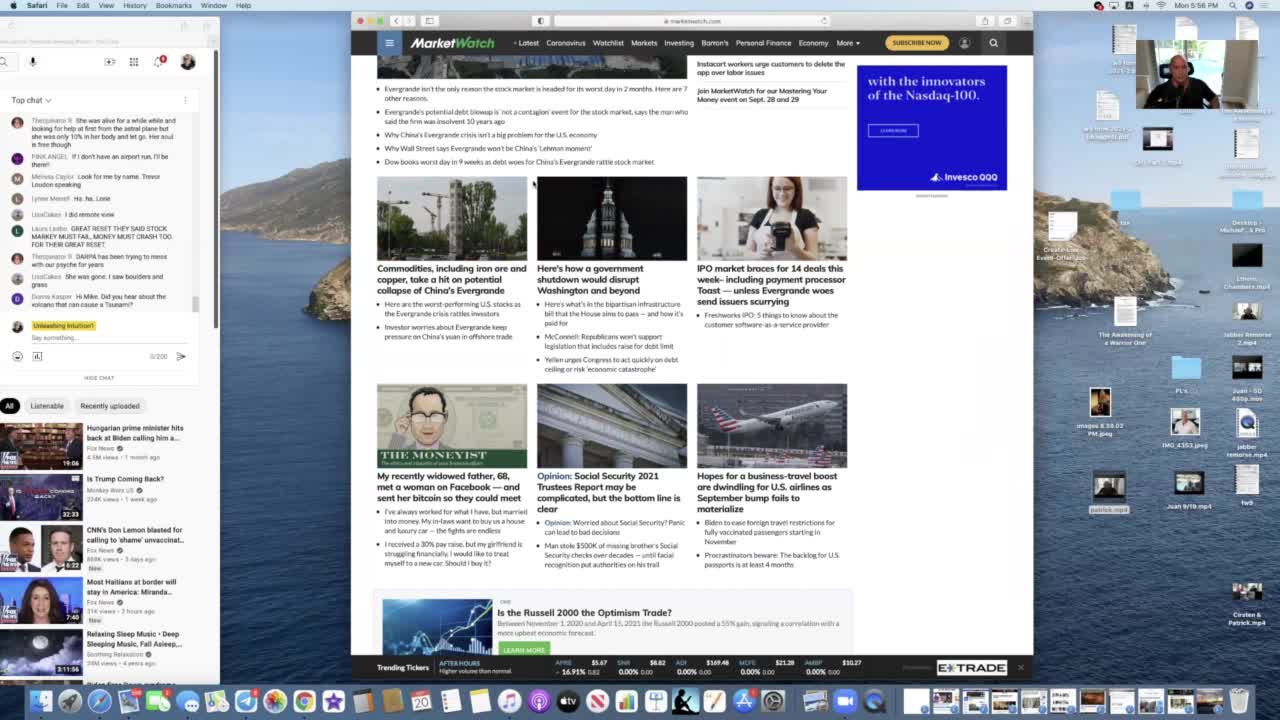This screenshot has height=720, width=1280.
Task: Open the History menu
Action: [x=135, y=5]
